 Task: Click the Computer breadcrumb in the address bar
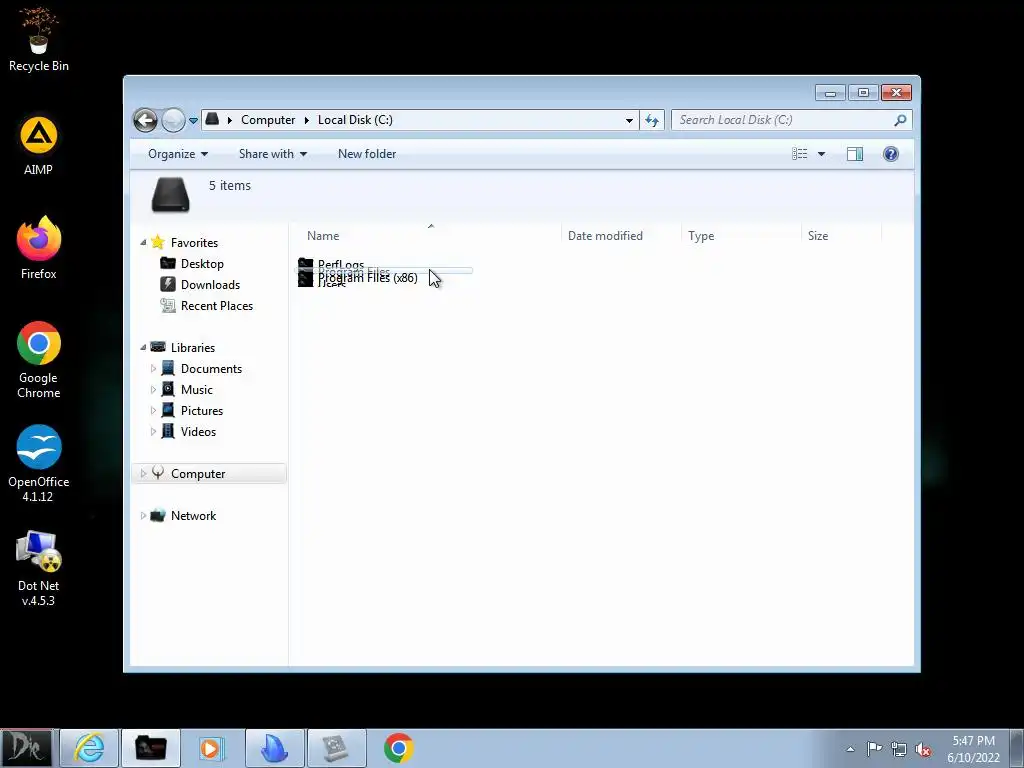pos(268,120)
